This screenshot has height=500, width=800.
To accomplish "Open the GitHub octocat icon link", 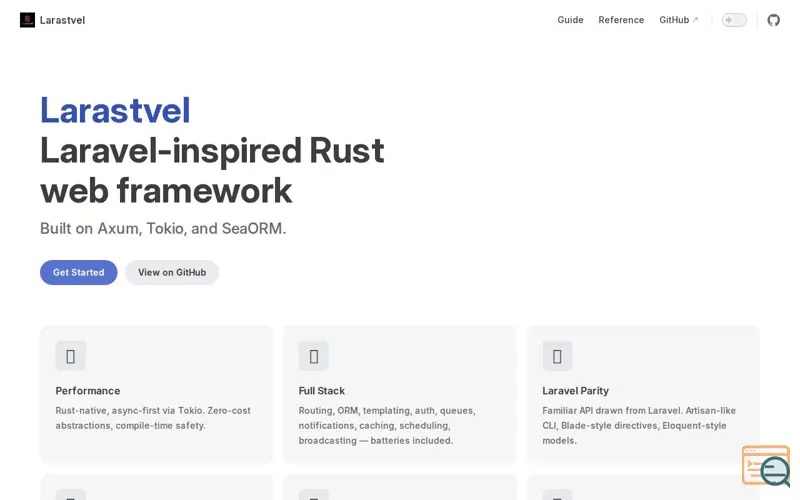I will (x=773, y=20).
